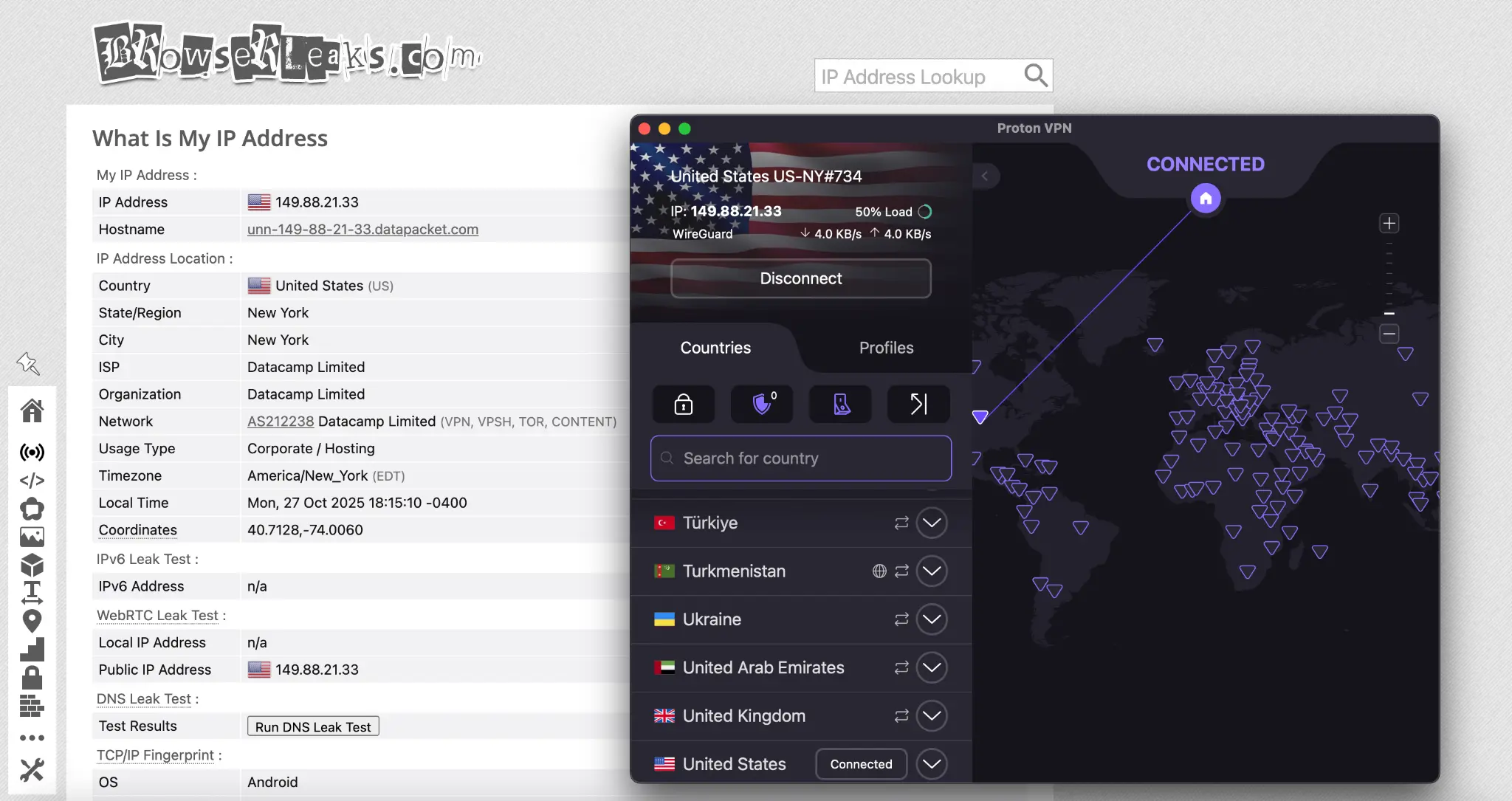This screenshot has width=1512, height=801.
Task: Collapse the connected United States server list
Action: tap(931, 764)
